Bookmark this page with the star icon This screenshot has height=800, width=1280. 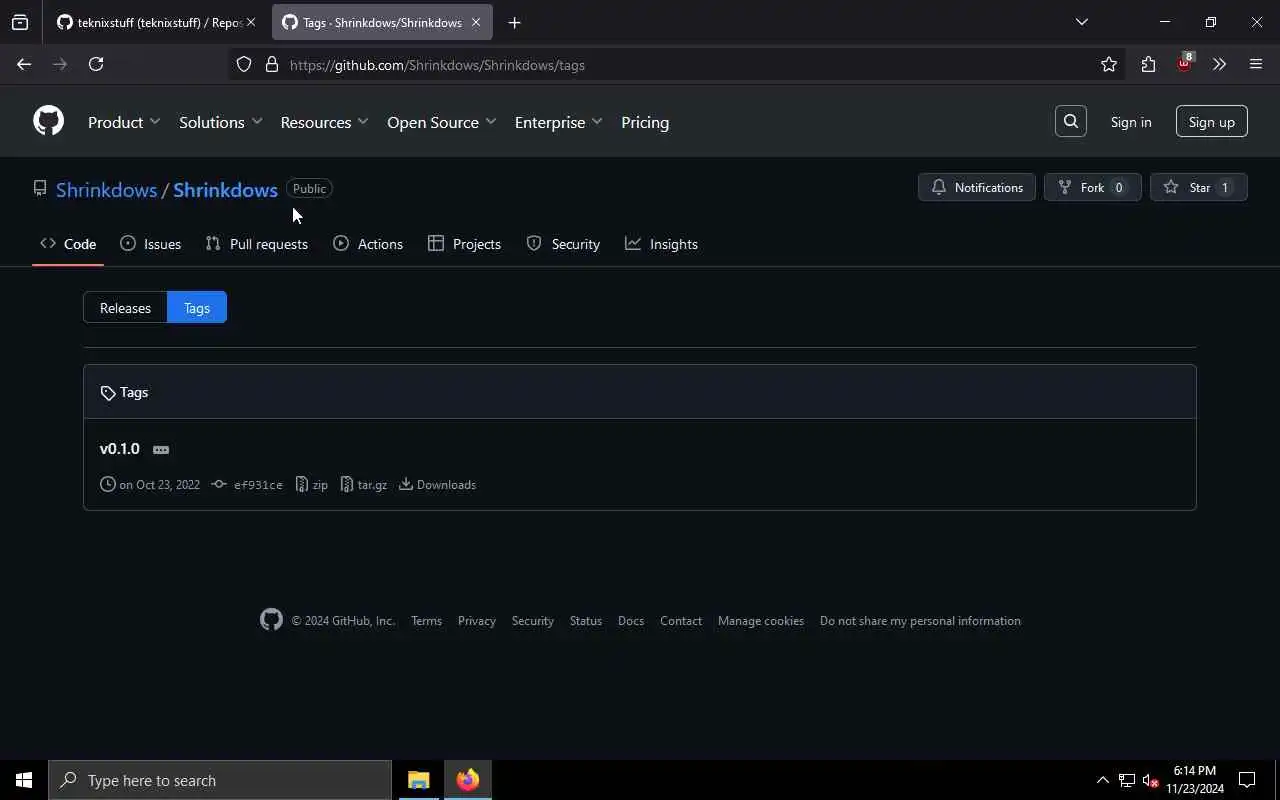pyautogui.click(x=1109, y=65)
